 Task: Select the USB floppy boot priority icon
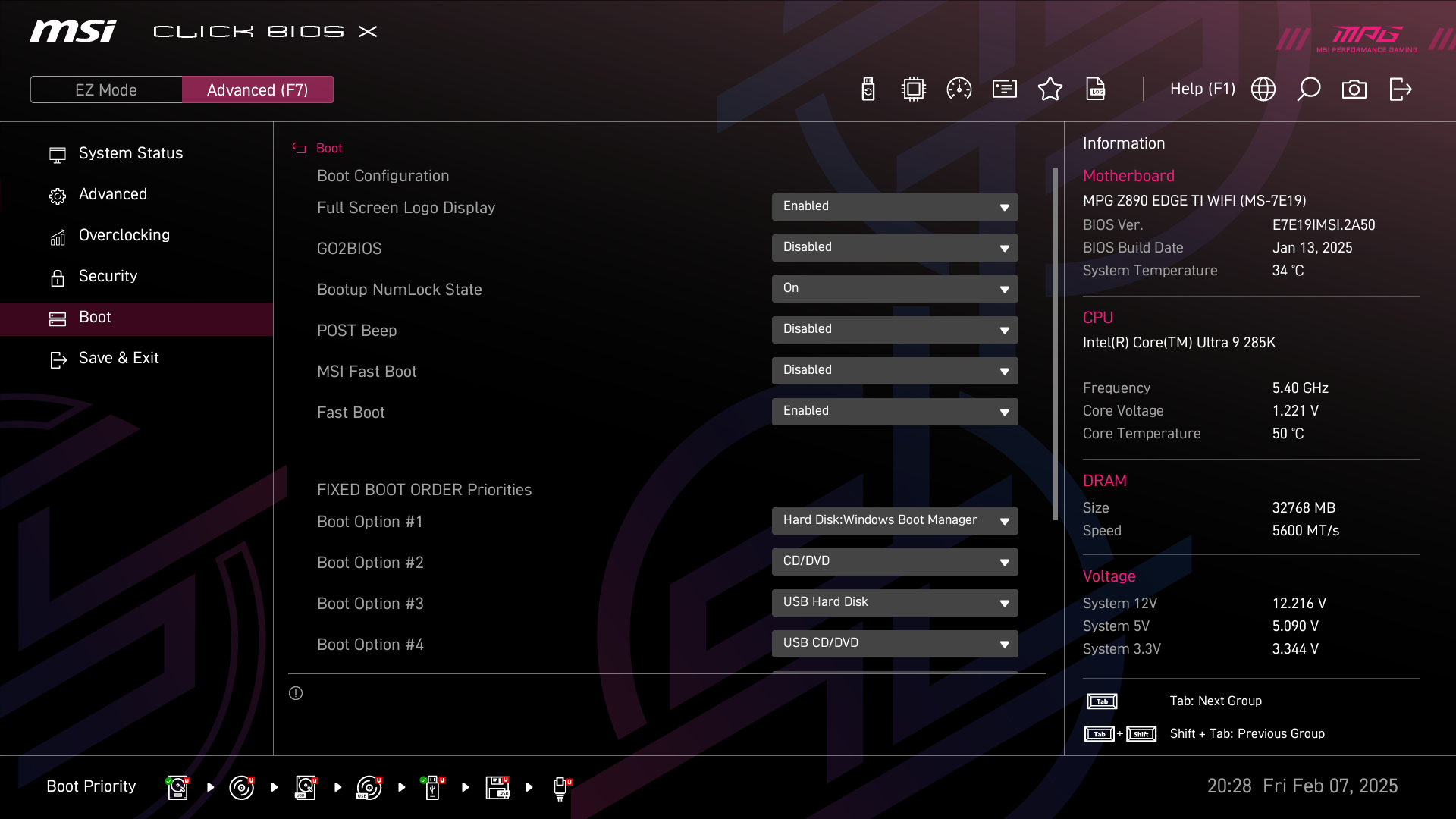497,787
